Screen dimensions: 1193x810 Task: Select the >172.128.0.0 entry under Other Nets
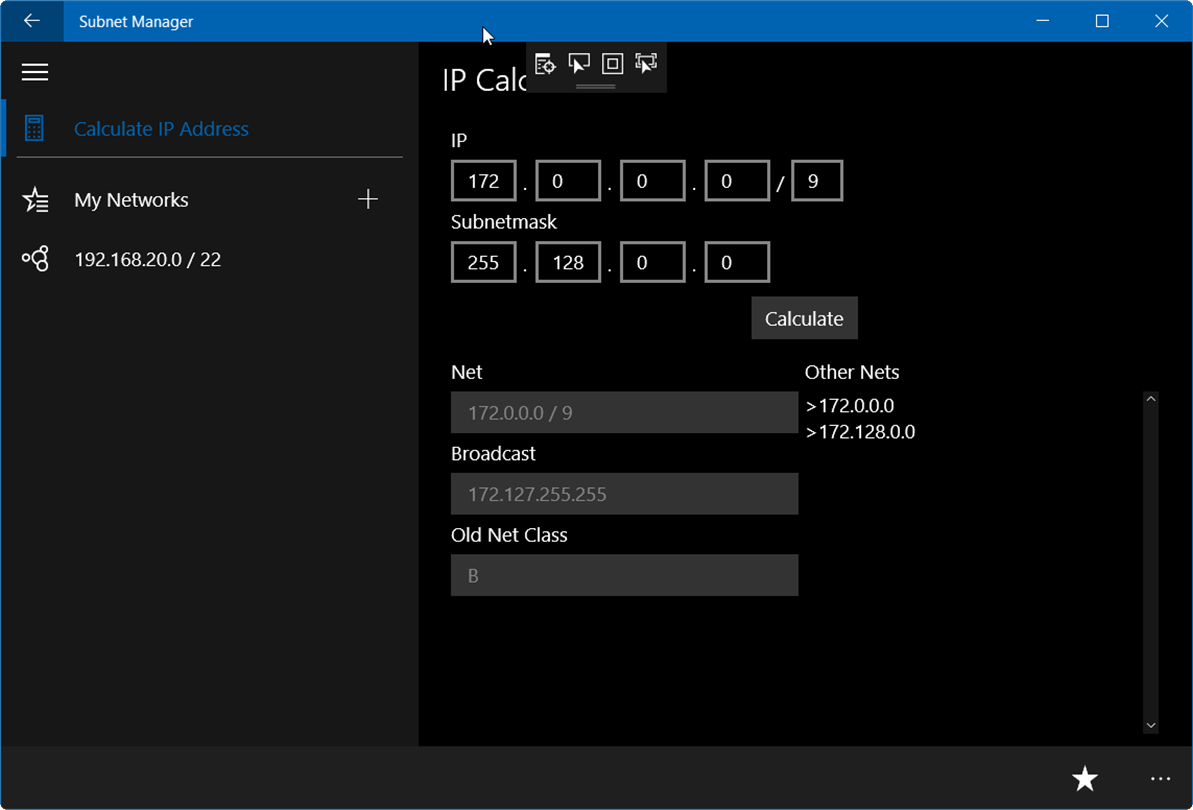(x=861, y=432)
